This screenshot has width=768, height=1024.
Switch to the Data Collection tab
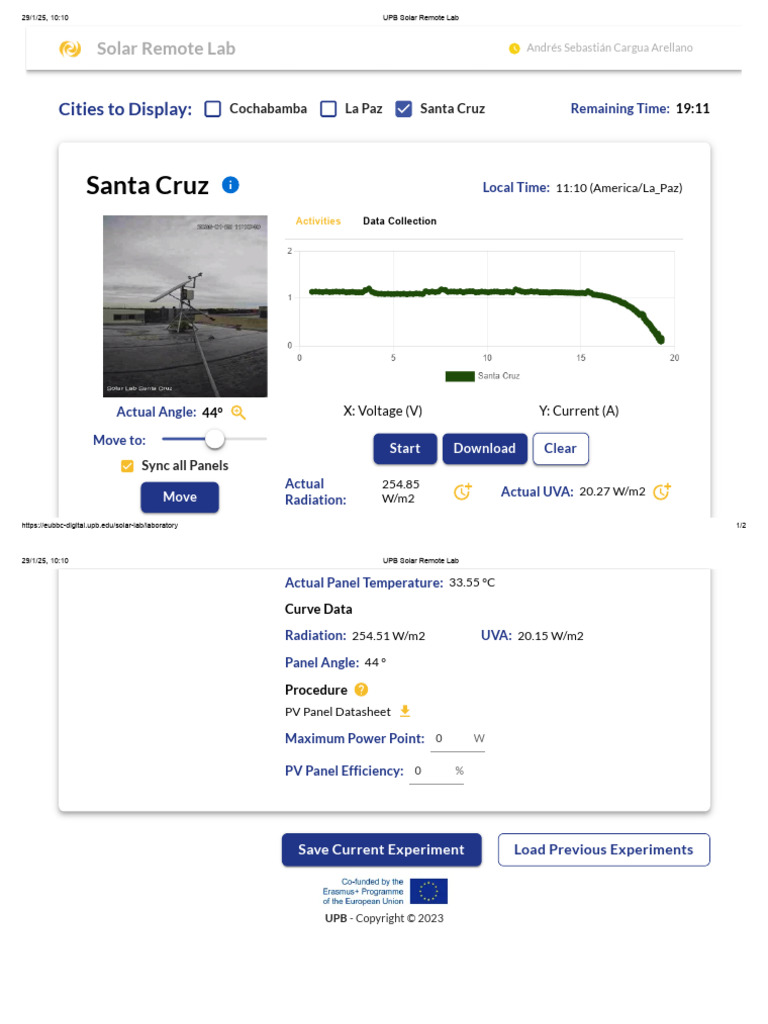tap(399, 221)
